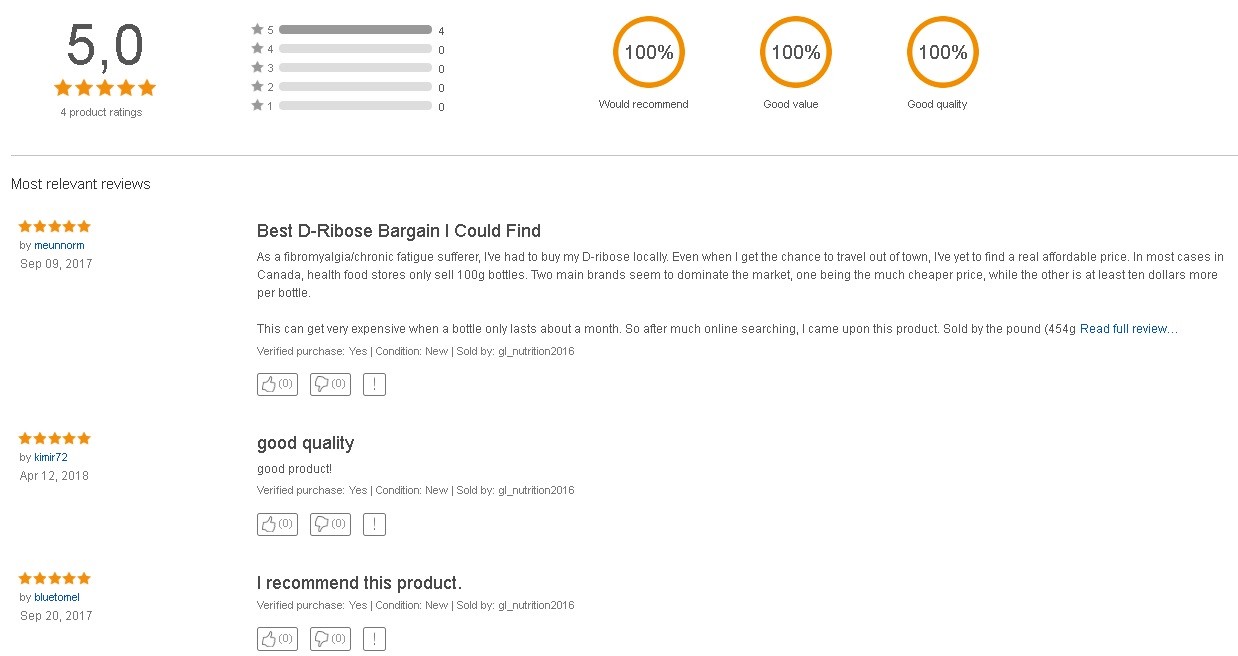Image resolution: width=1238 pixels, height=656 pixels.
Task: Flag the 'good quality' review with exclamation icon
Action: coord(374,524)
